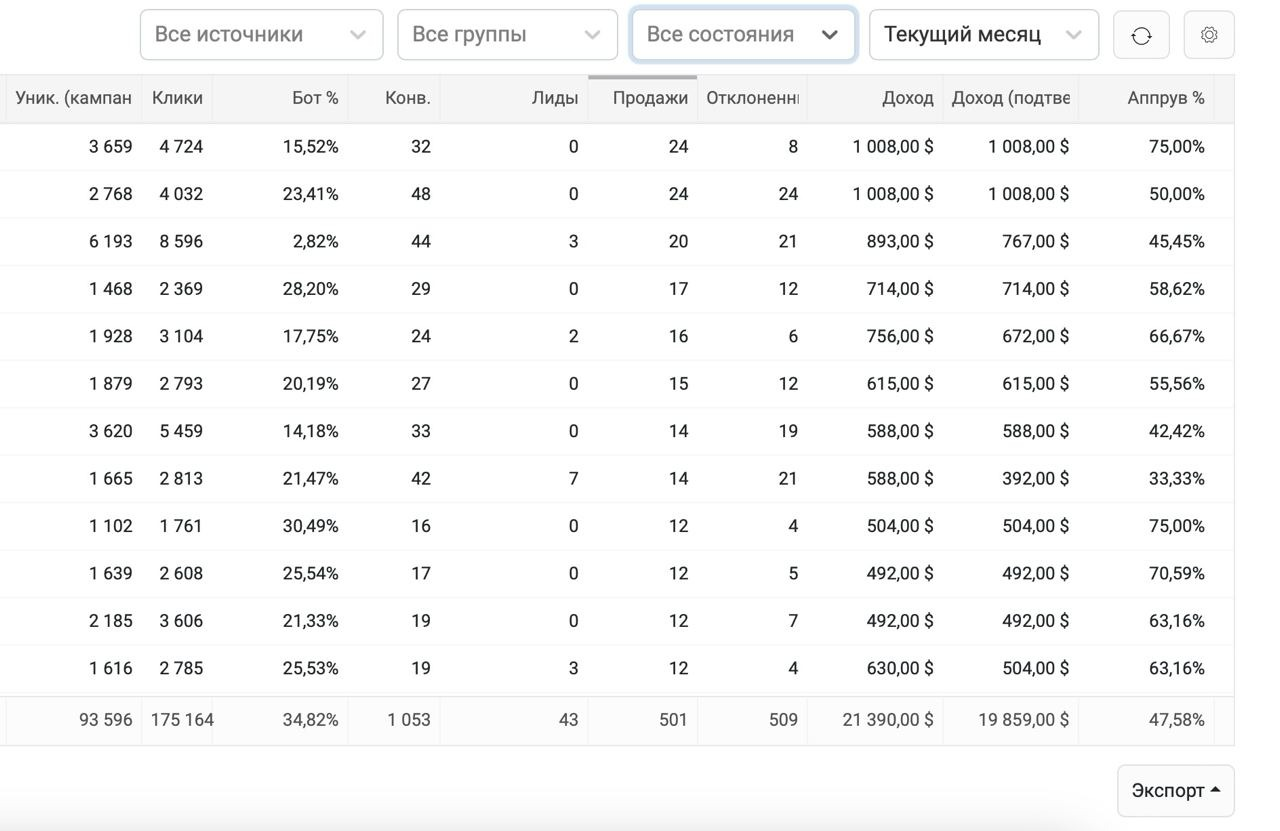Image resolution: width=1280 pixels, height=831 pixels.
Task: Click the confirmed revenue '672,00 $'
Action: (1036, 336)
